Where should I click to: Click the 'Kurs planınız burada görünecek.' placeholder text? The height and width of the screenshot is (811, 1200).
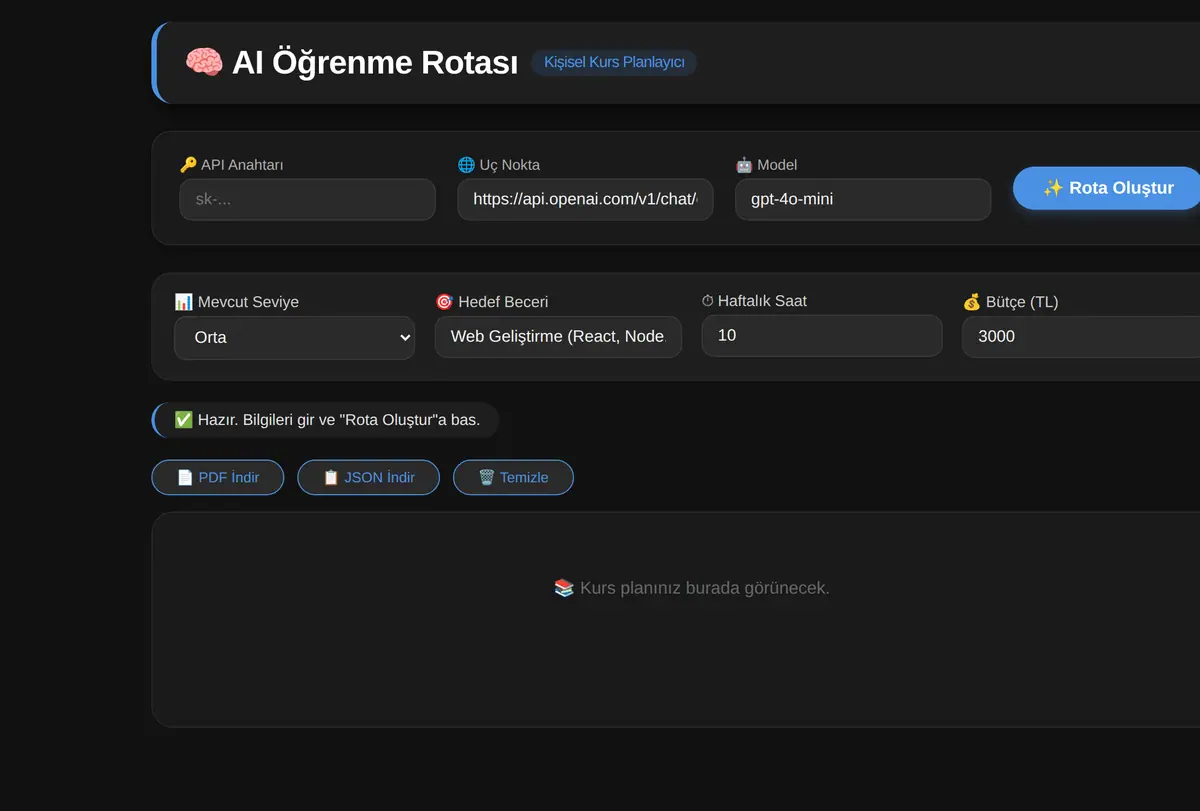705,587
